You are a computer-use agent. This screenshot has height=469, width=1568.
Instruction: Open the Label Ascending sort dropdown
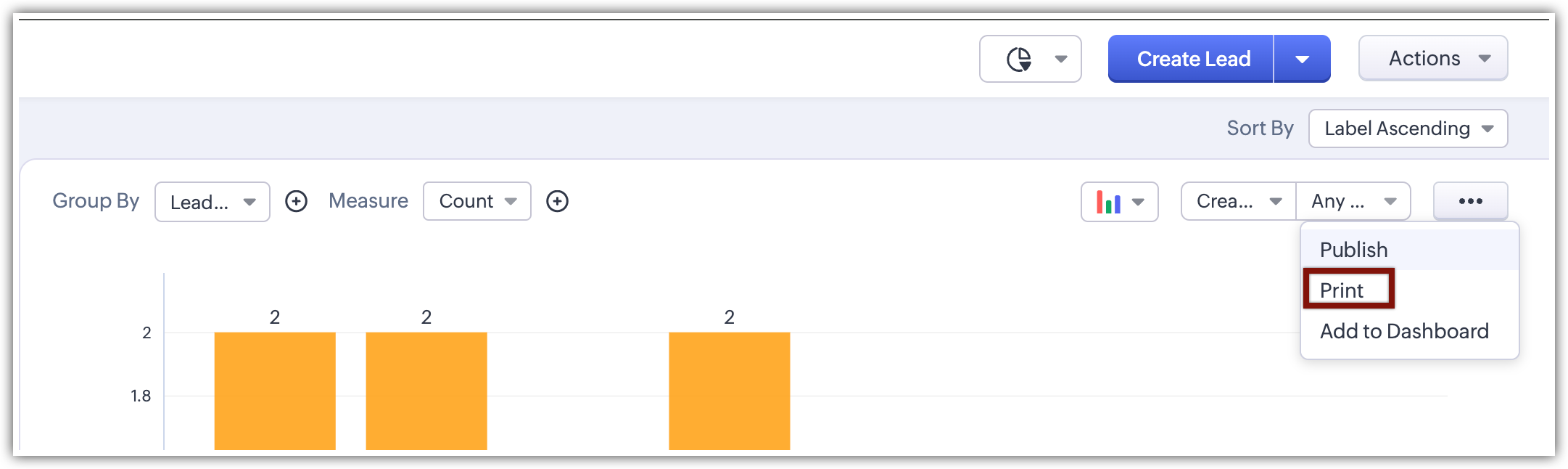[x=1408, y=129]
